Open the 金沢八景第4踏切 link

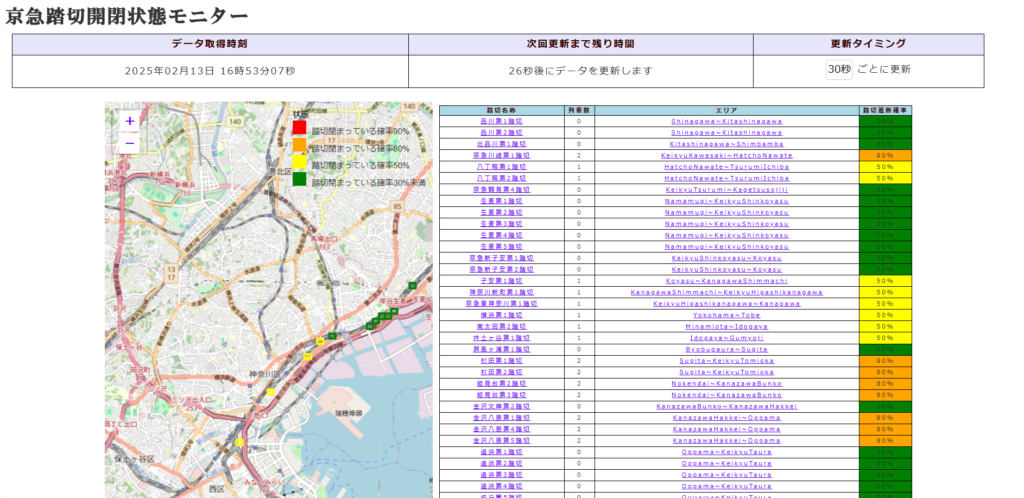pyautogui.click(x=502, y=429)
